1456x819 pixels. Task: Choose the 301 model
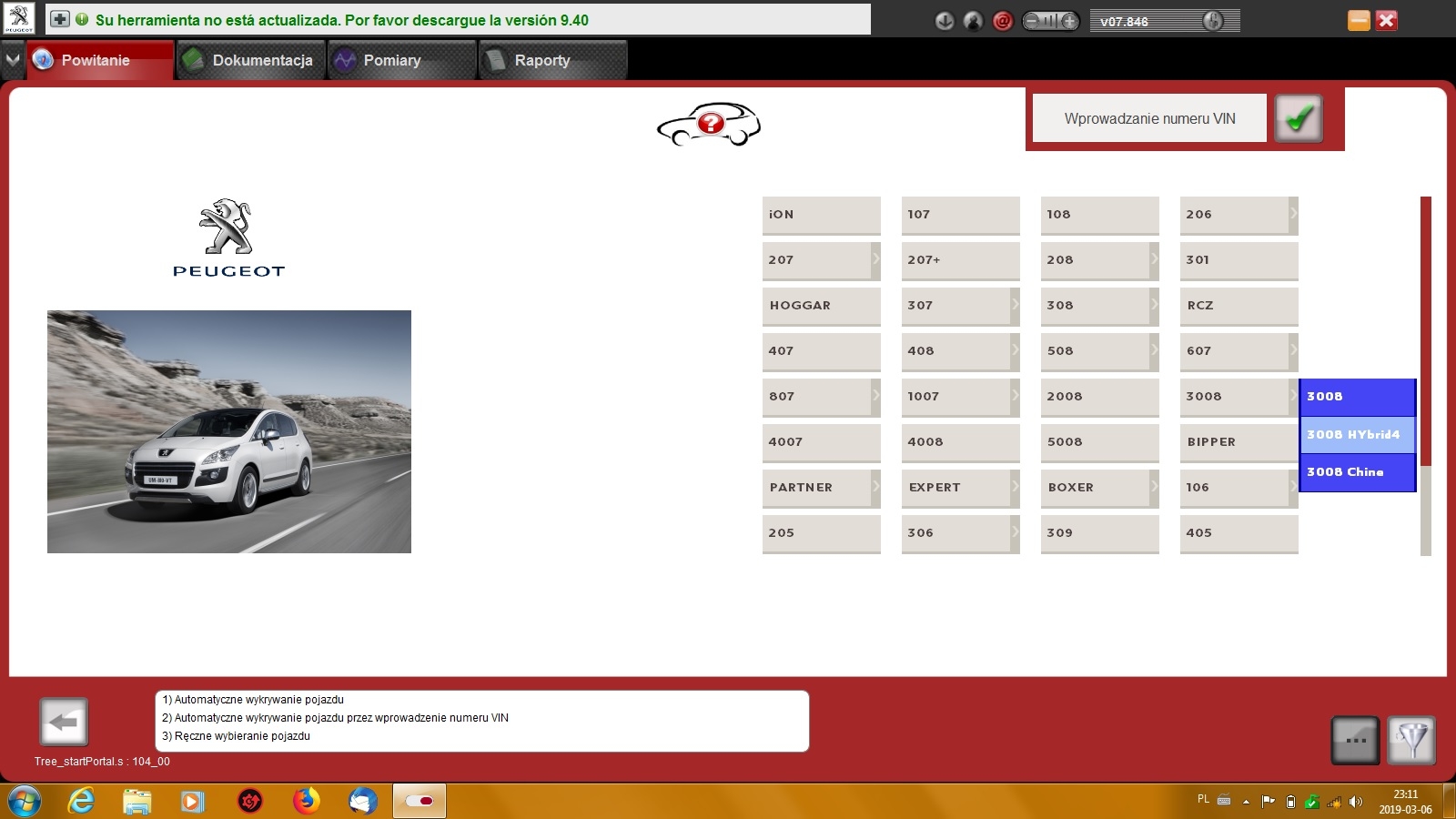pyautogui.click(x=1239, y=260)
